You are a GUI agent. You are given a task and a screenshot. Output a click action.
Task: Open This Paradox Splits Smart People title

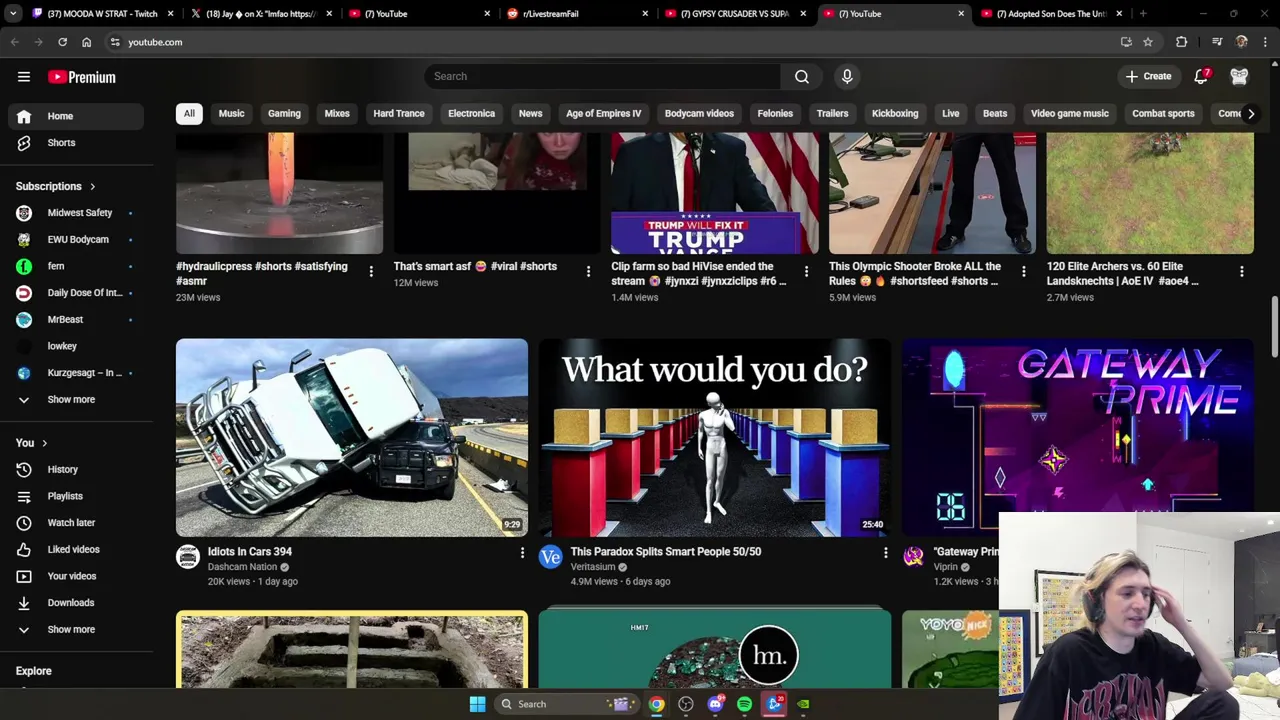[666, 552]
